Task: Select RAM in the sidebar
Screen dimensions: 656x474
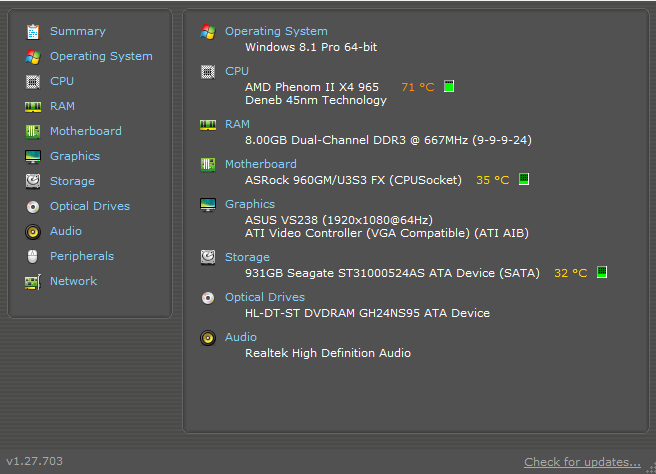Action: click(62, 106)
